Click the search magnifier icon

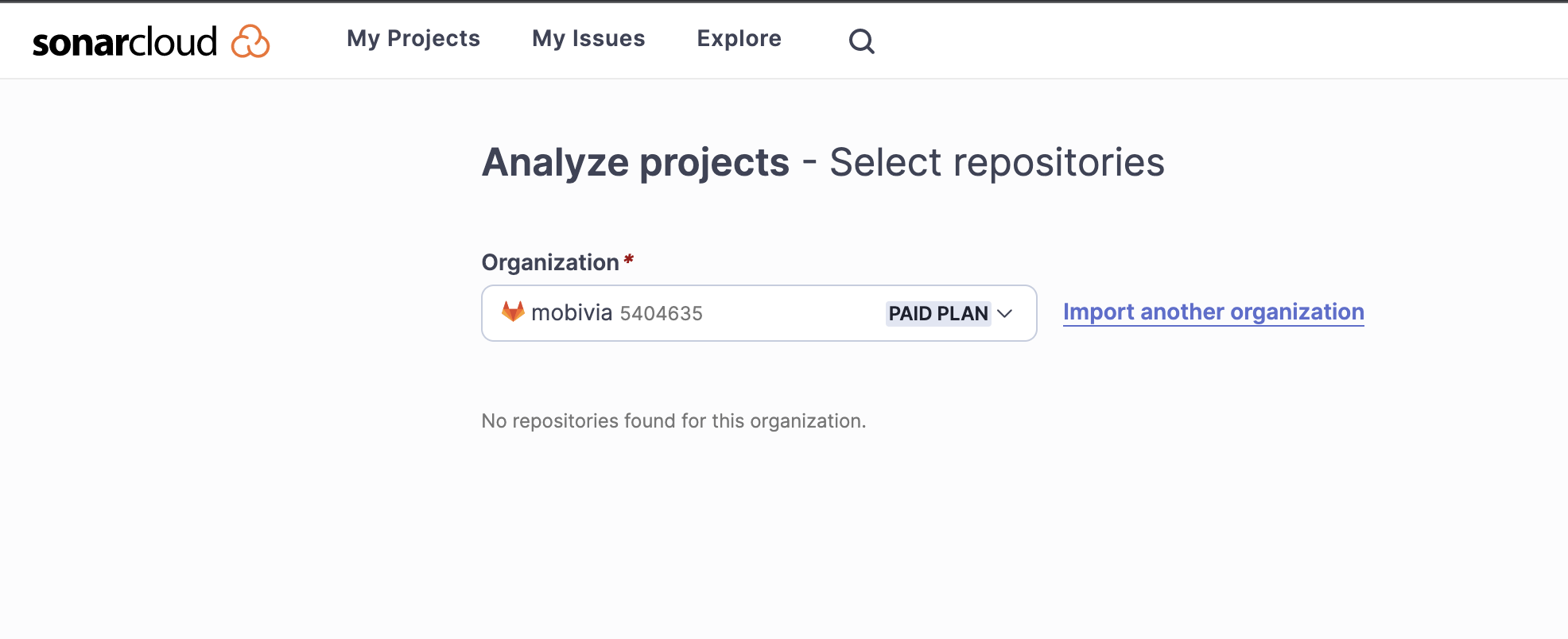click(861, 41)
